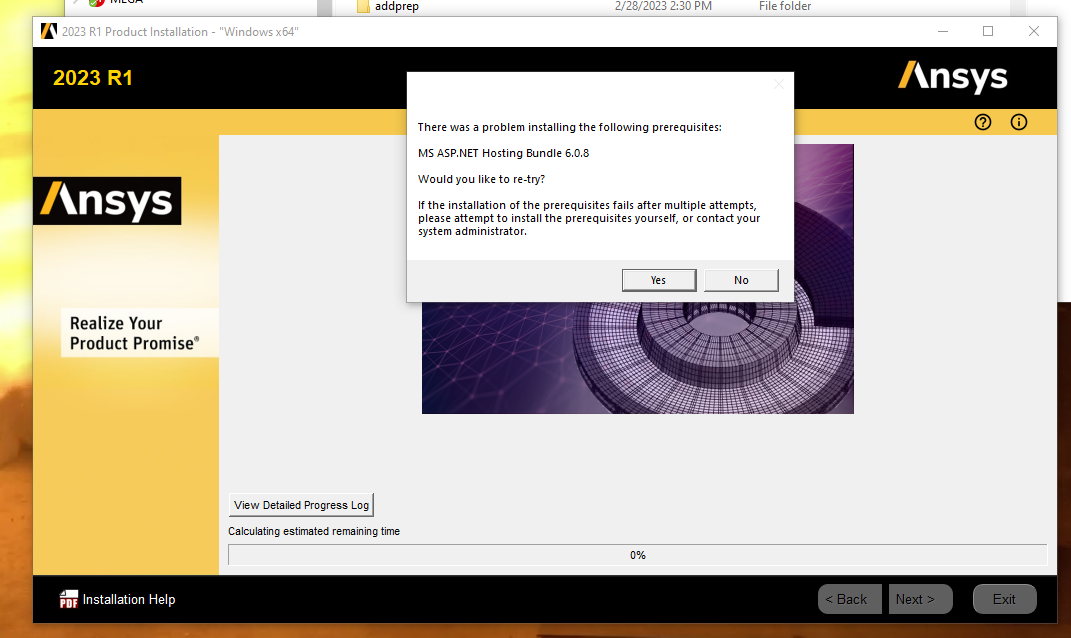This screenshot has width=1071, height=638.
Task: Click the Installation Help text link
Action: (129, 599)
